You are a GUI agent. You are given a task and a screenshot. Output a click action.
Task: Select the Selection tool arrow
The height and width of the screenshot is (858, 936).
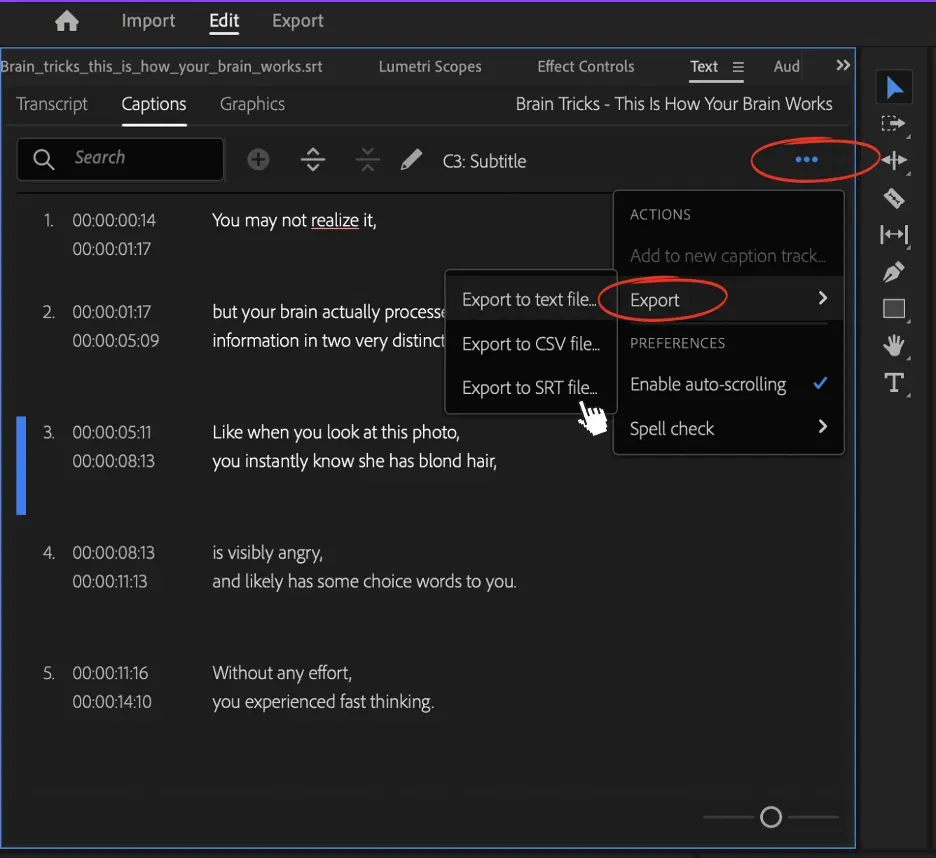[894, 88]
